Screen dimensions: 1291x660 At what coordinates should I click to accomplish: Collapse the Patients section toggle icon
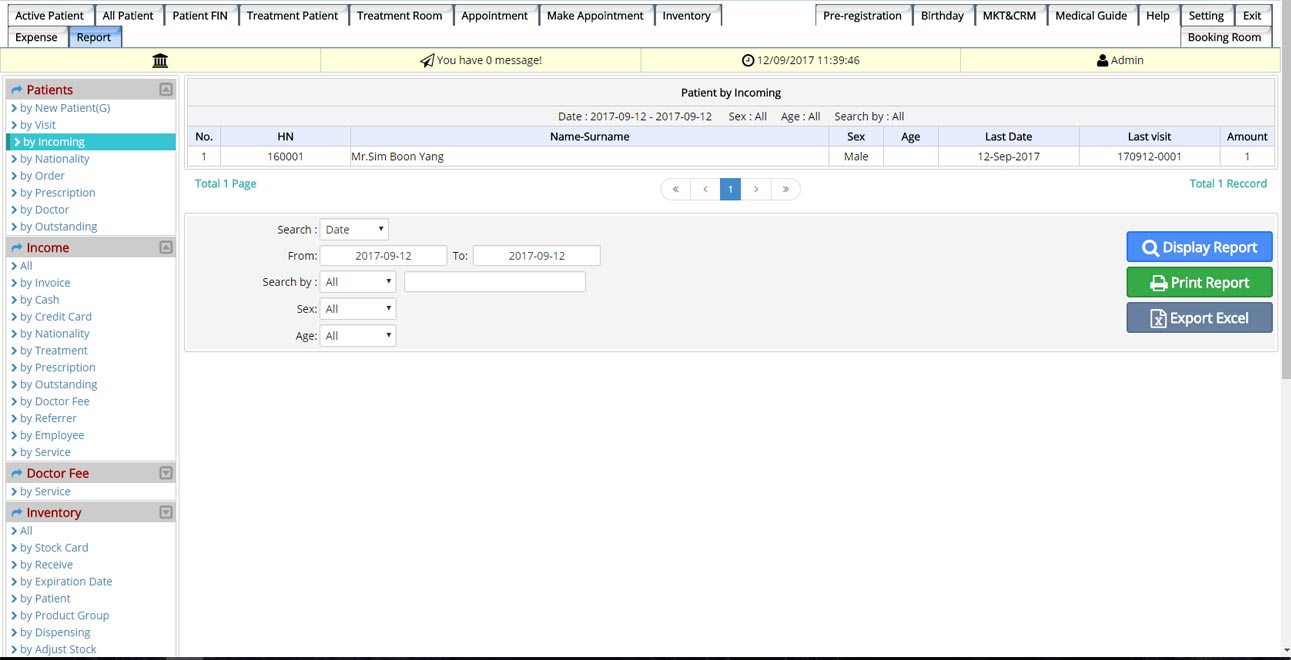point(166,90)
